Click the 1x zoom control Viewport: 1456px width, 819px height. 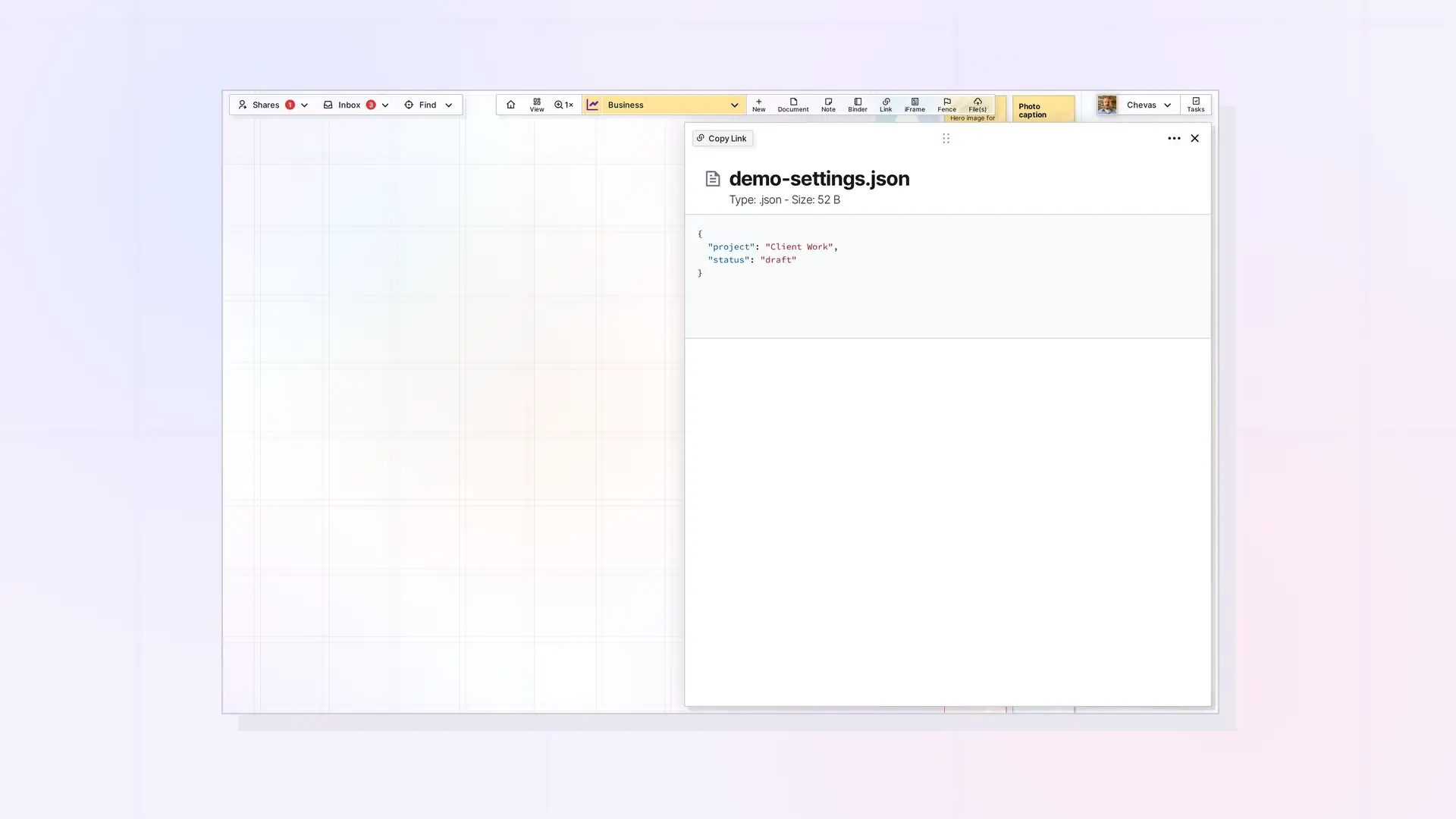(563, 105)
